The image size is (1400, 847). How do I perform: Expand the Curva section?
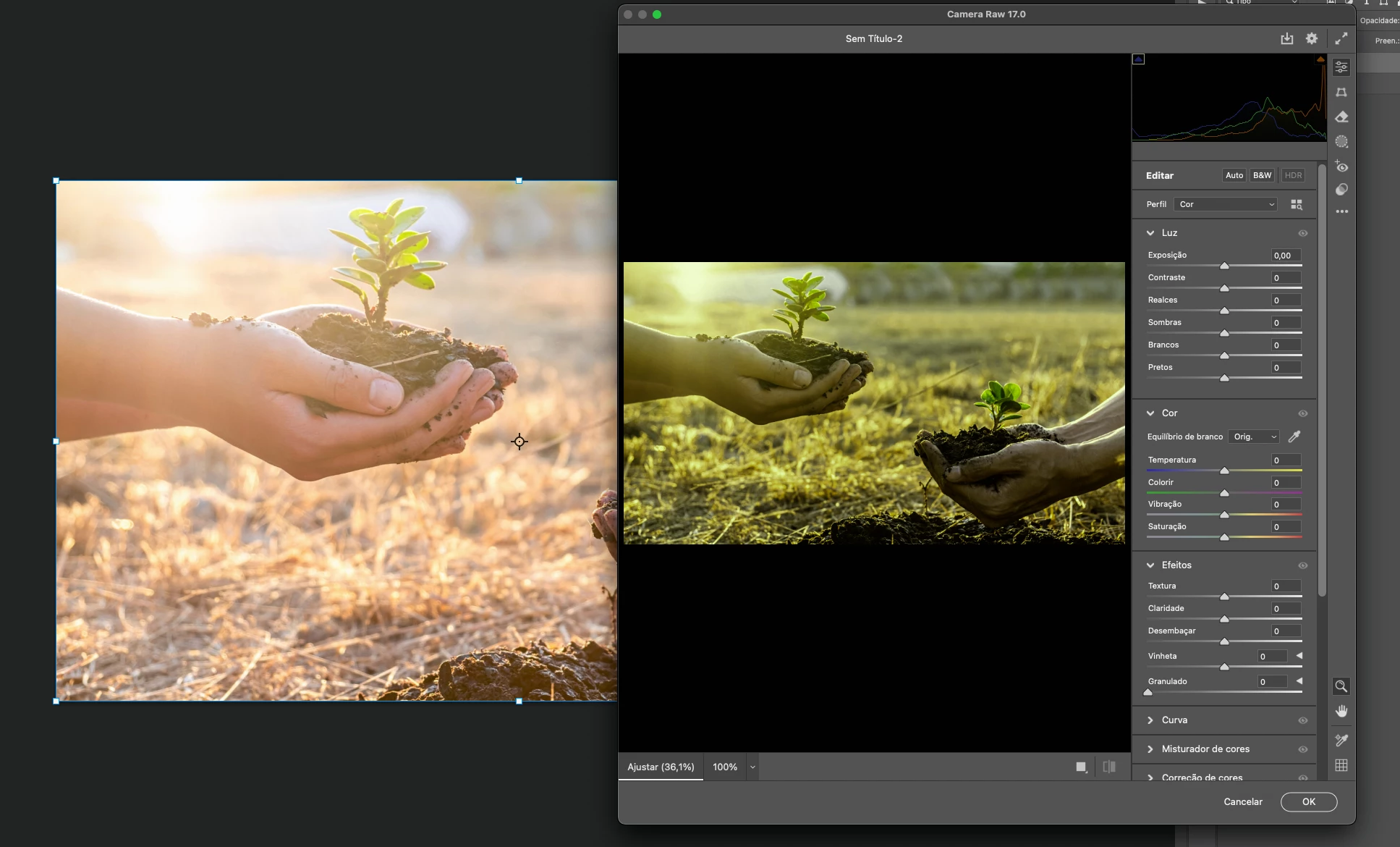point(1174,720)
